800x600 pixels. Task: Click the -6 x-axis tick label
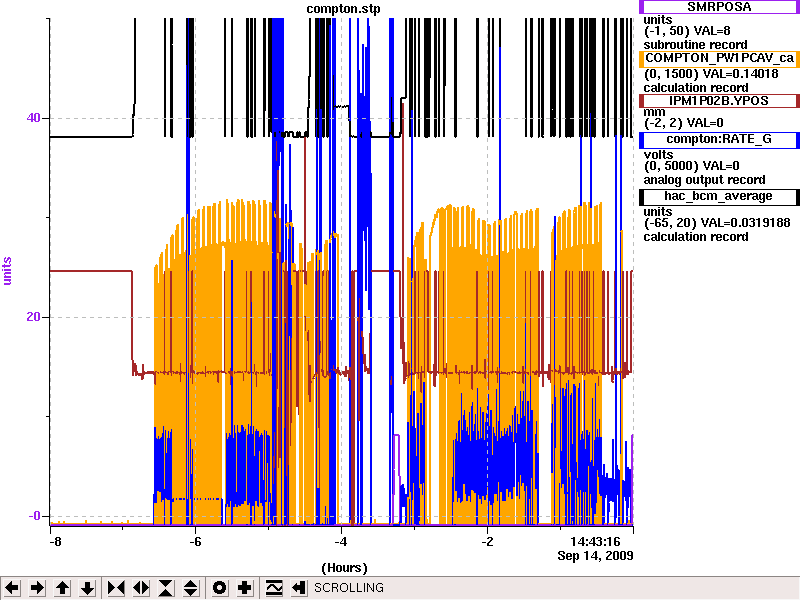pyautogui.click(x=196, y=541)
